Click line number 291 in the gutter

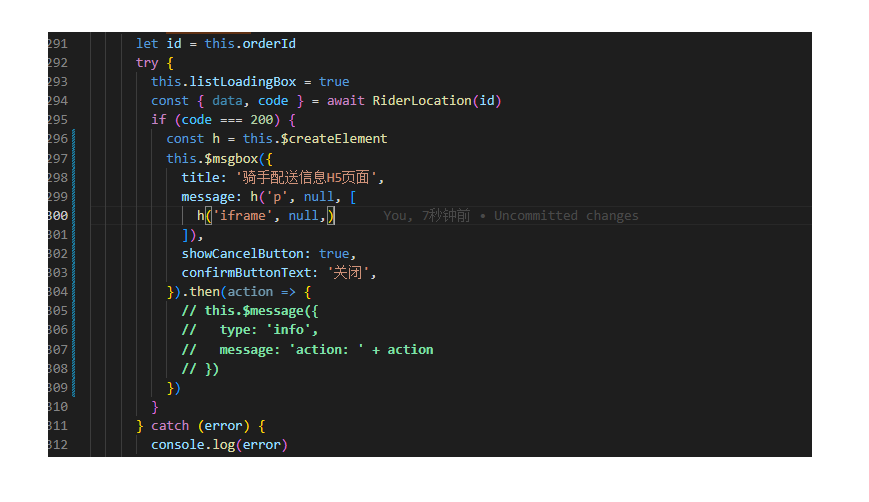pos(58,44)
